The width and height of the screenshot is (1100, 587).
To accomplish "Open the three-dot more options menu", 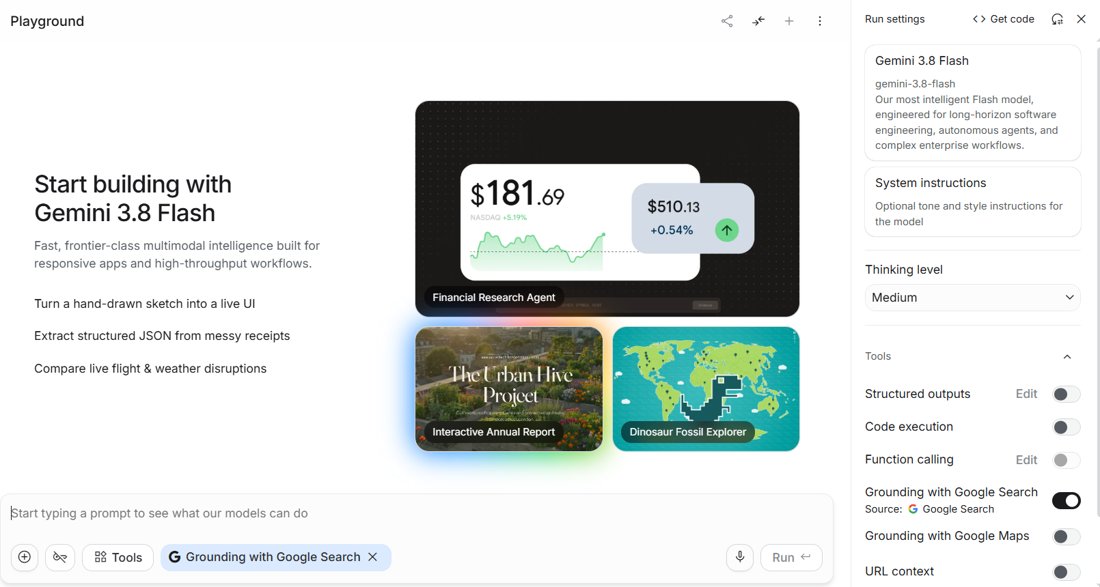I will [819, 21].
